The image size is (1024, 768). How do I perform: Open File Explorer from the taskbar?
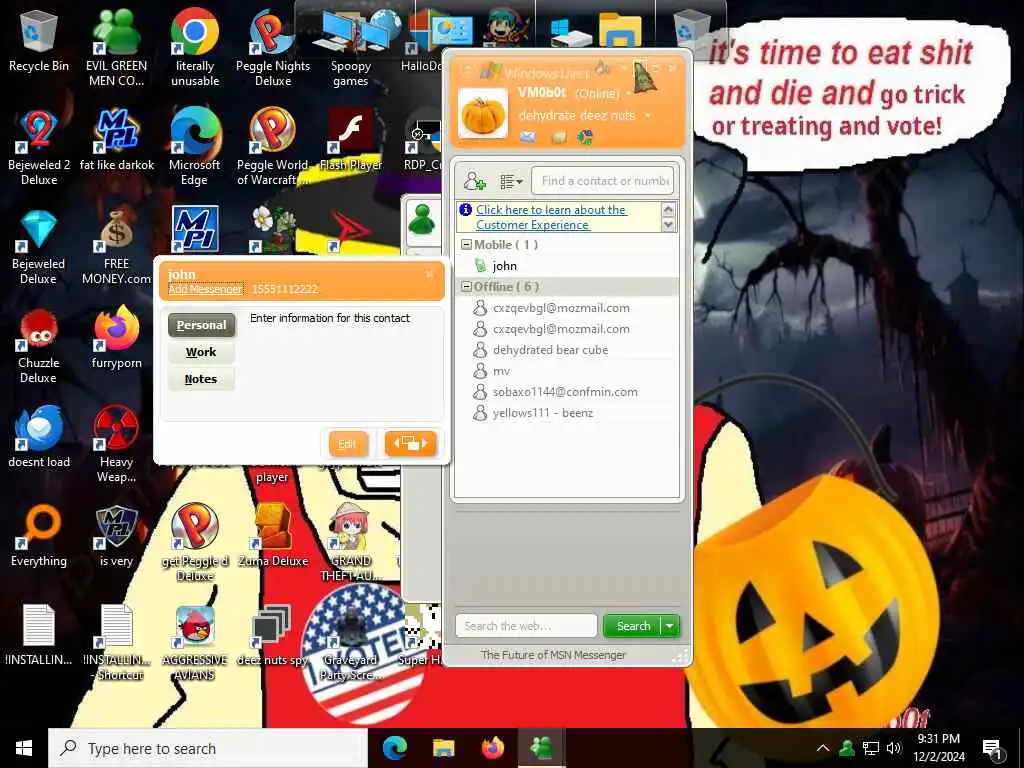443,748
